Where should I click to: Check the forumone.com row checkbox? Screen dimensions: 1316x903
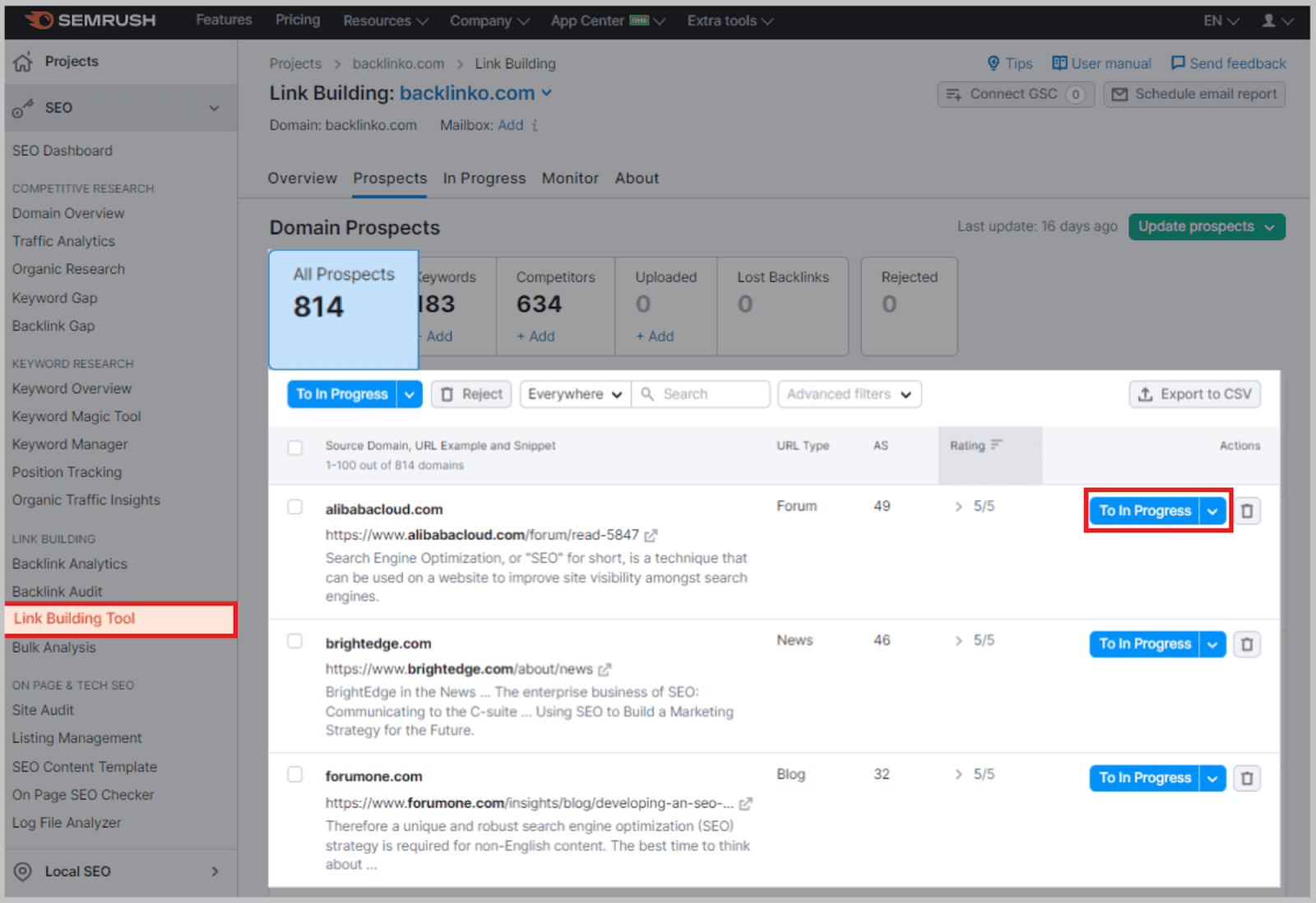(294, 775)
